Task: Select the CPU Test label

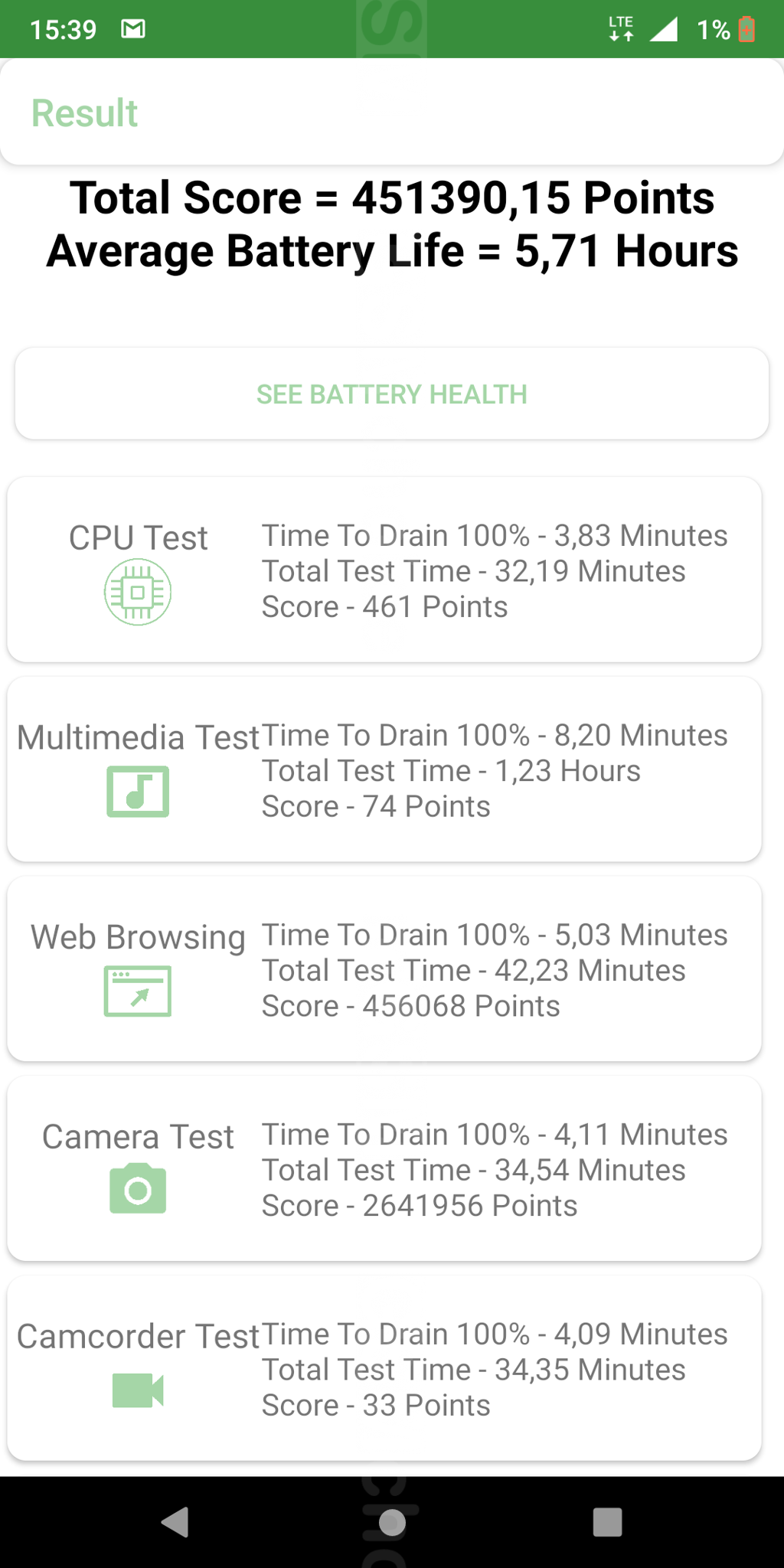Action: coord(138,537)
